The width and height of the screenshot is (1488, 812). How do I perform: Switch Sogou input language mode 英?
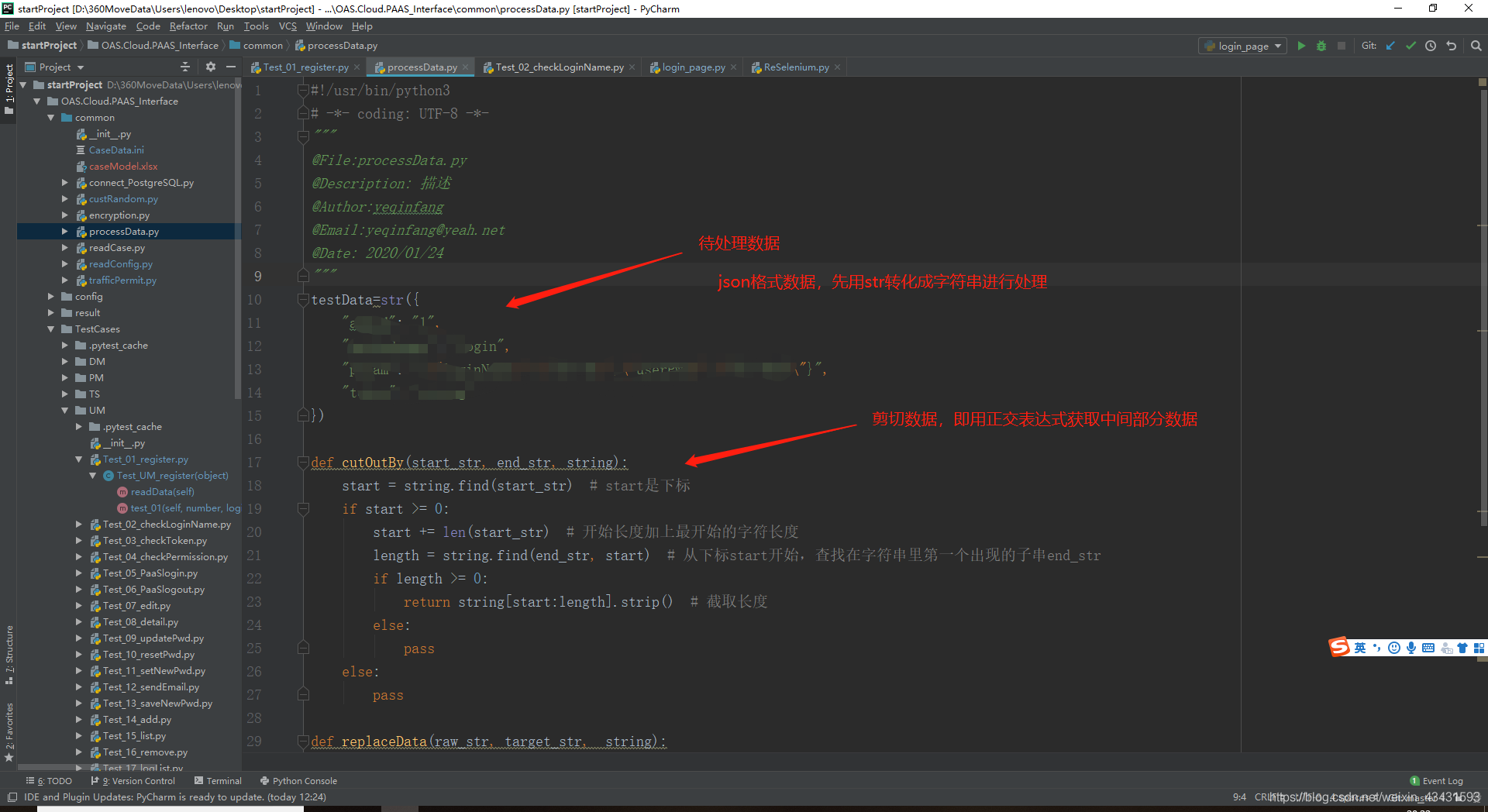click(x=1360, y=648)
